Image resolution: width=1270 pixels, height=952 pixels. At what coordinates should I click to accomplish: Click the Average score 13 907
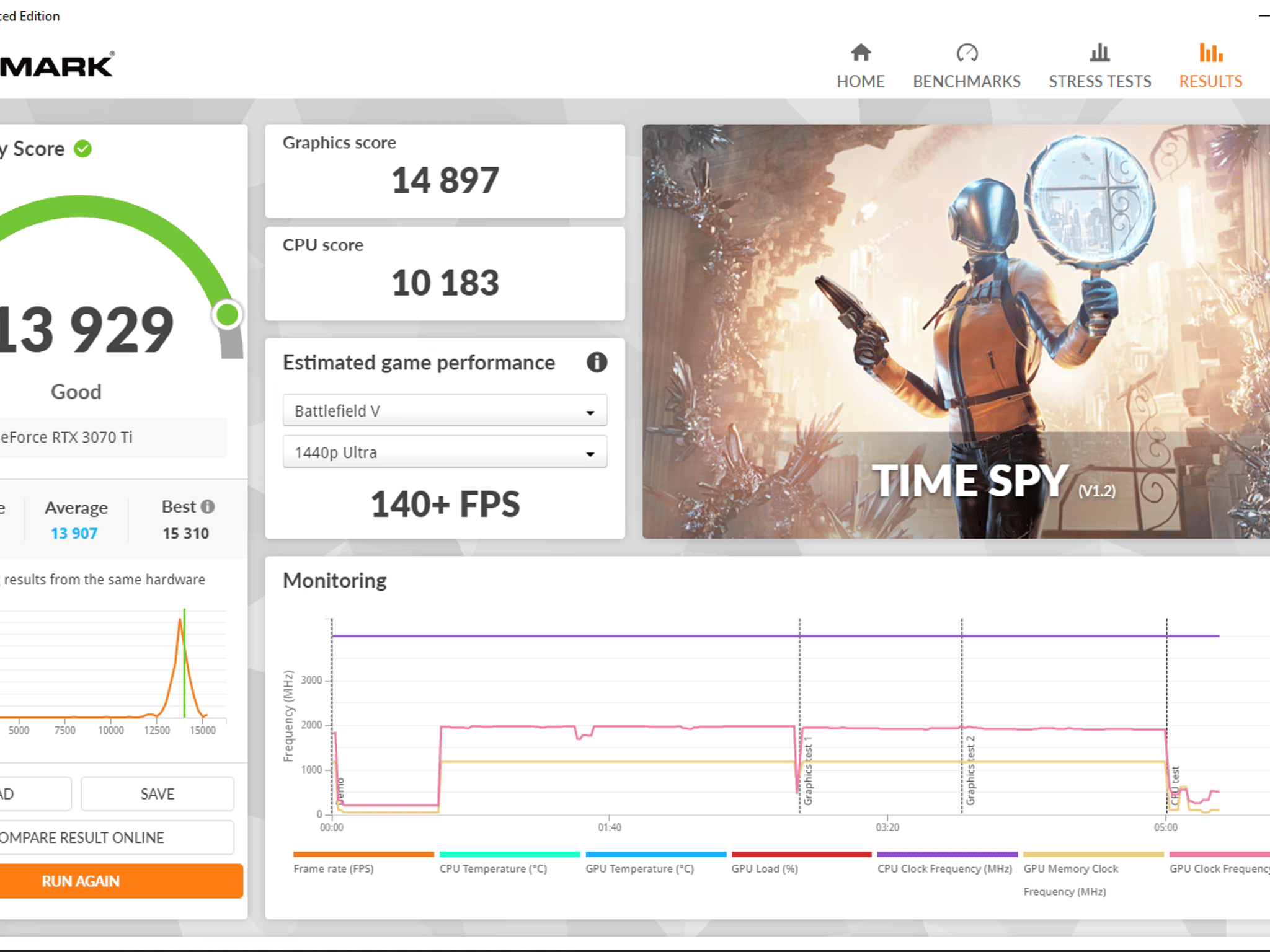[74, 533]
